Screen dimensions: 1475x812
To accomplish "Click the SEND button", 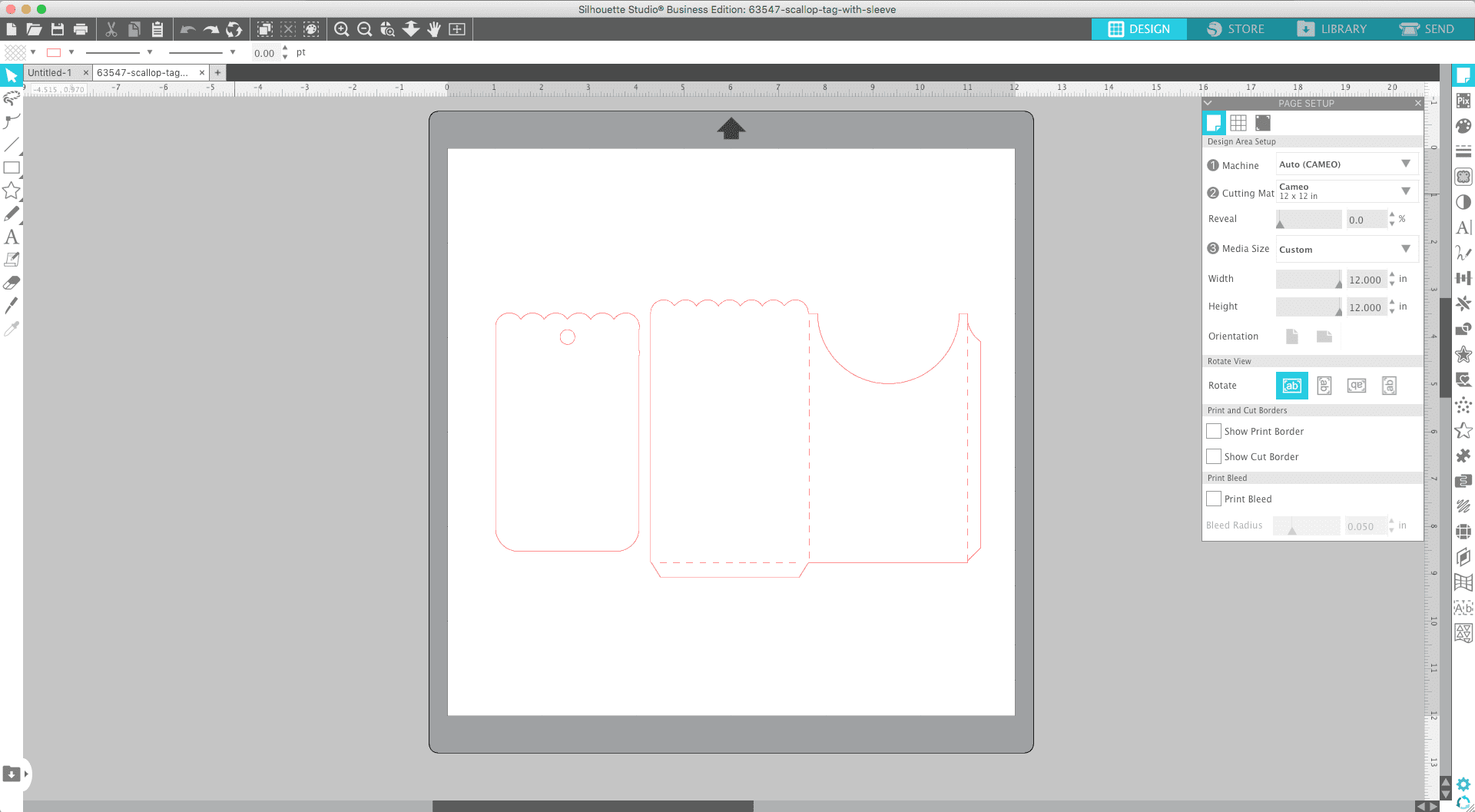I will 1427,29.
